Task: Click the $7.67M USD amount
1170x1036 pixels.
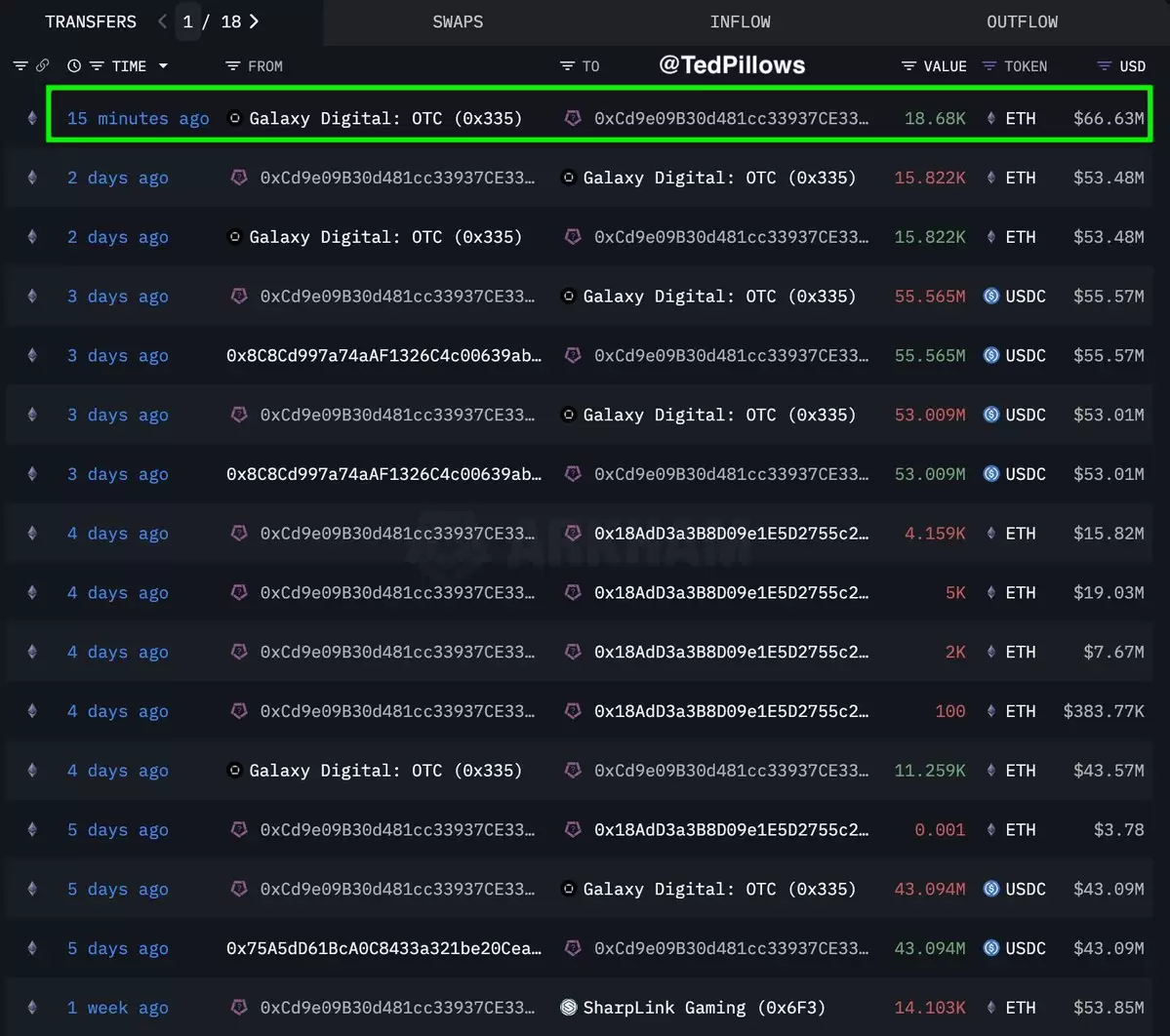Action: [x=1113, y=652]
